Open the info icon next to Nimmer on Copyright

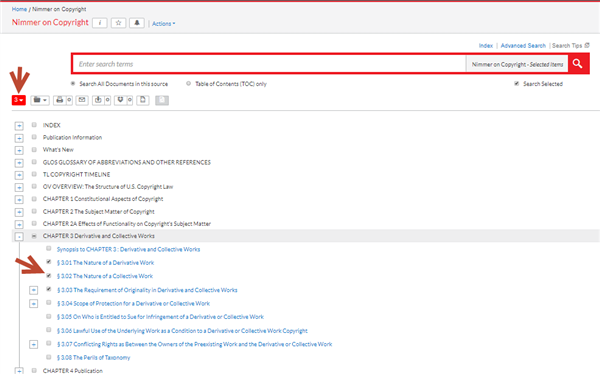(x=99, y=23)
